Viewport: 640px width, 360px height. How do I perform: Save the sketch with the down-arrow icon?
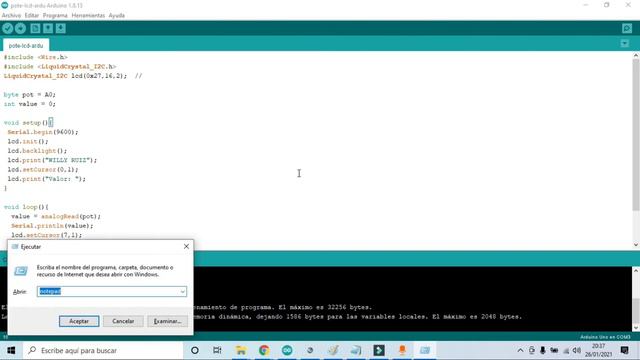(x=61, y=28)
